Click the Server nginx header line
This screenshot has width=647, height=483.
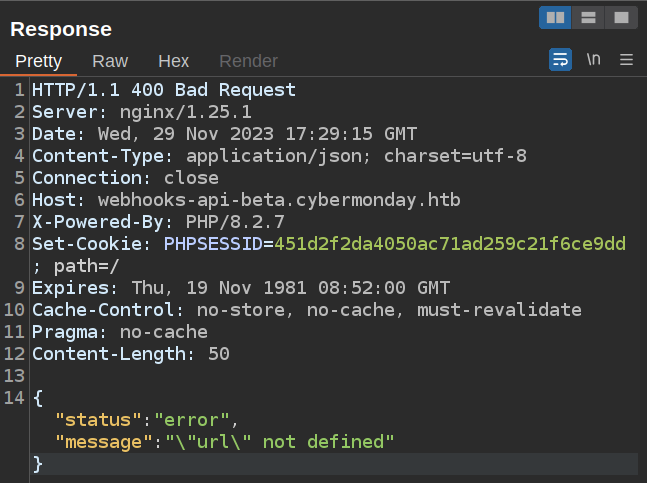[142, 112]
